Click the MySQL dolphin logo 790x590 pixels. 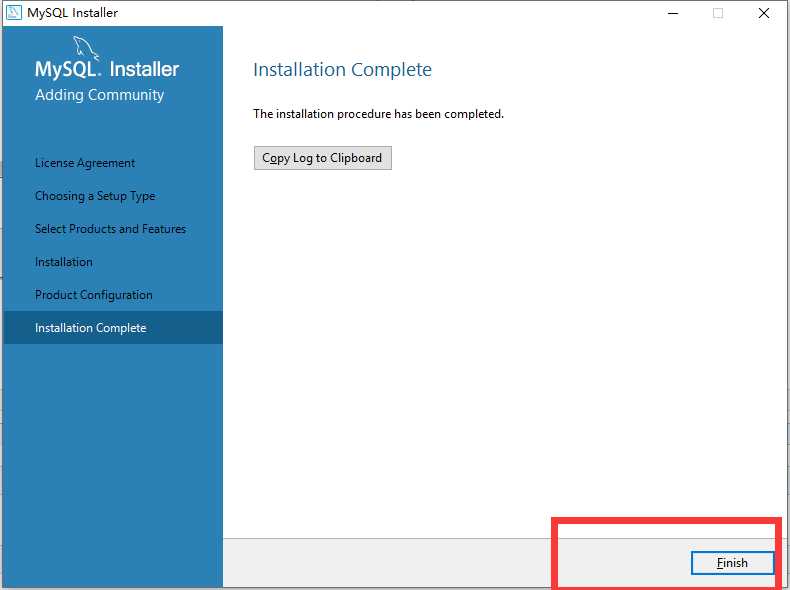coord(86,48)
